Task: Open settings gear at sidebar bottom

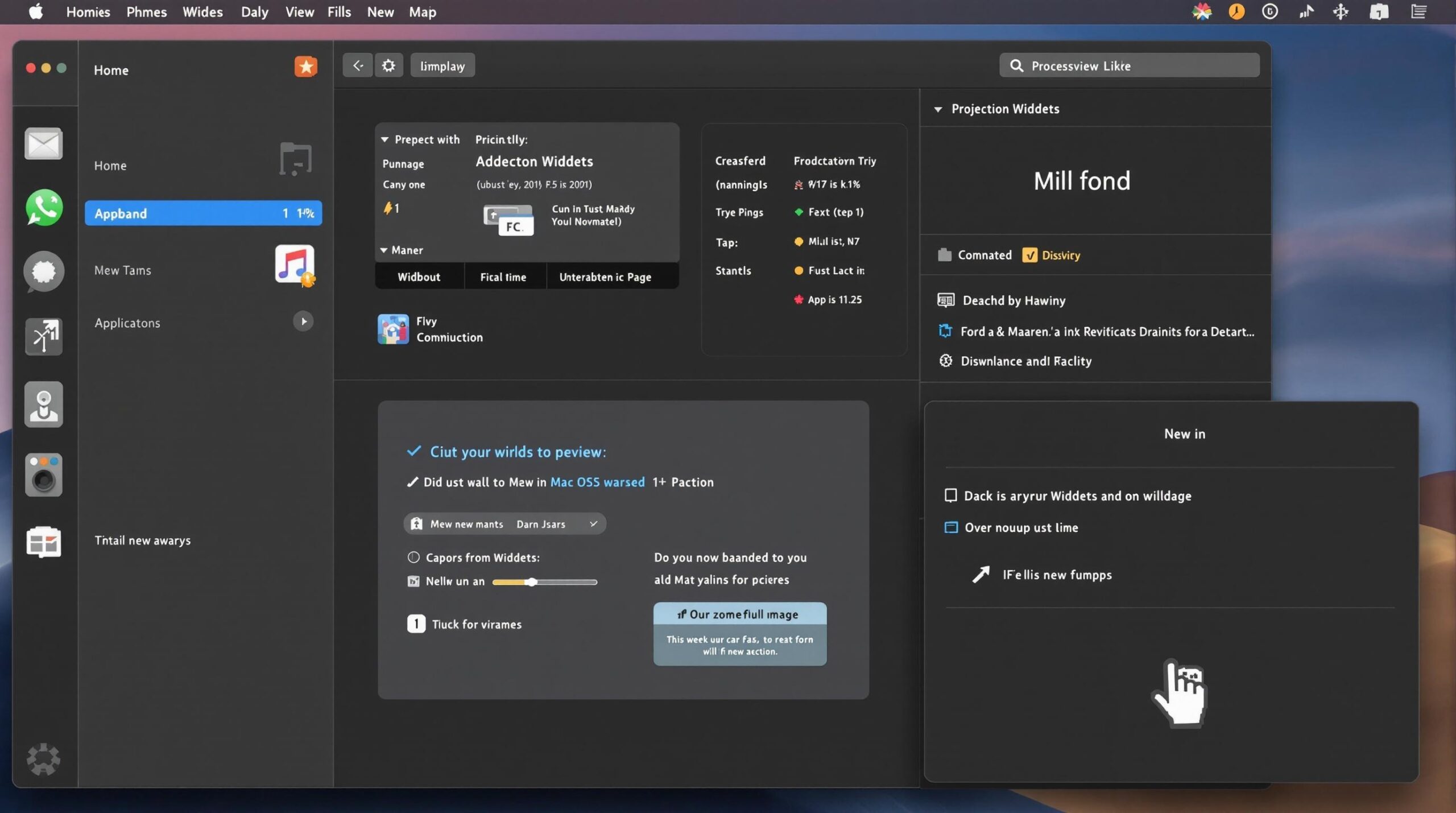Action: click(43, 758)
